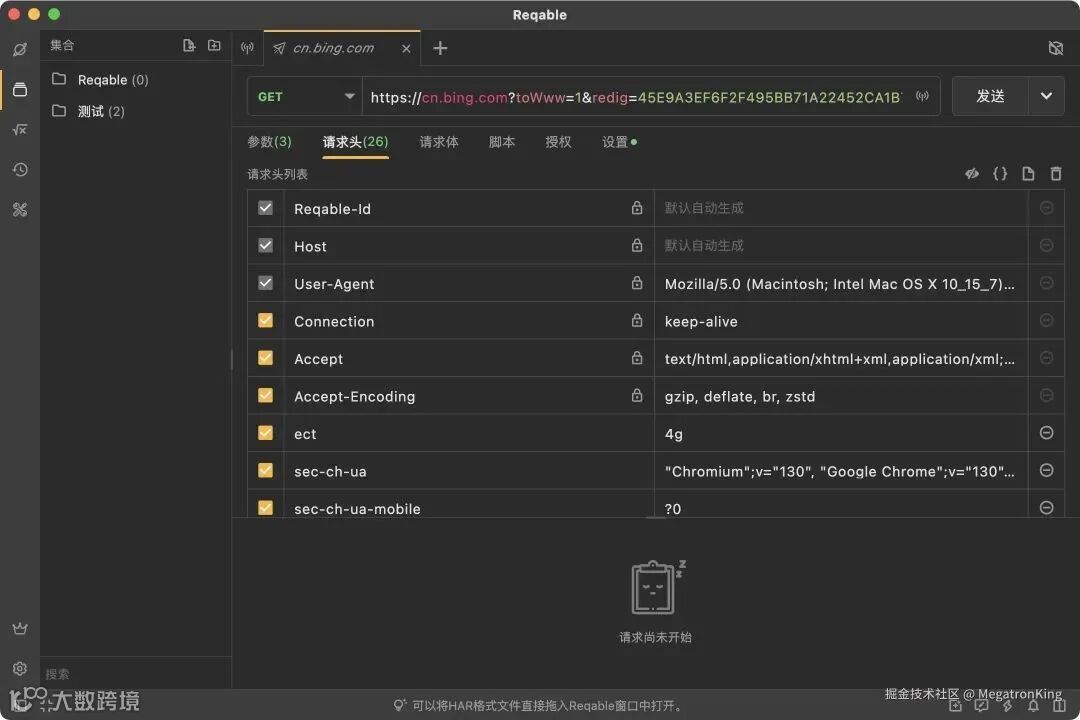Remove the ect header row
Image resolution: width=1080 pixels, height=720 pixels.
[x=1046, y=433]
